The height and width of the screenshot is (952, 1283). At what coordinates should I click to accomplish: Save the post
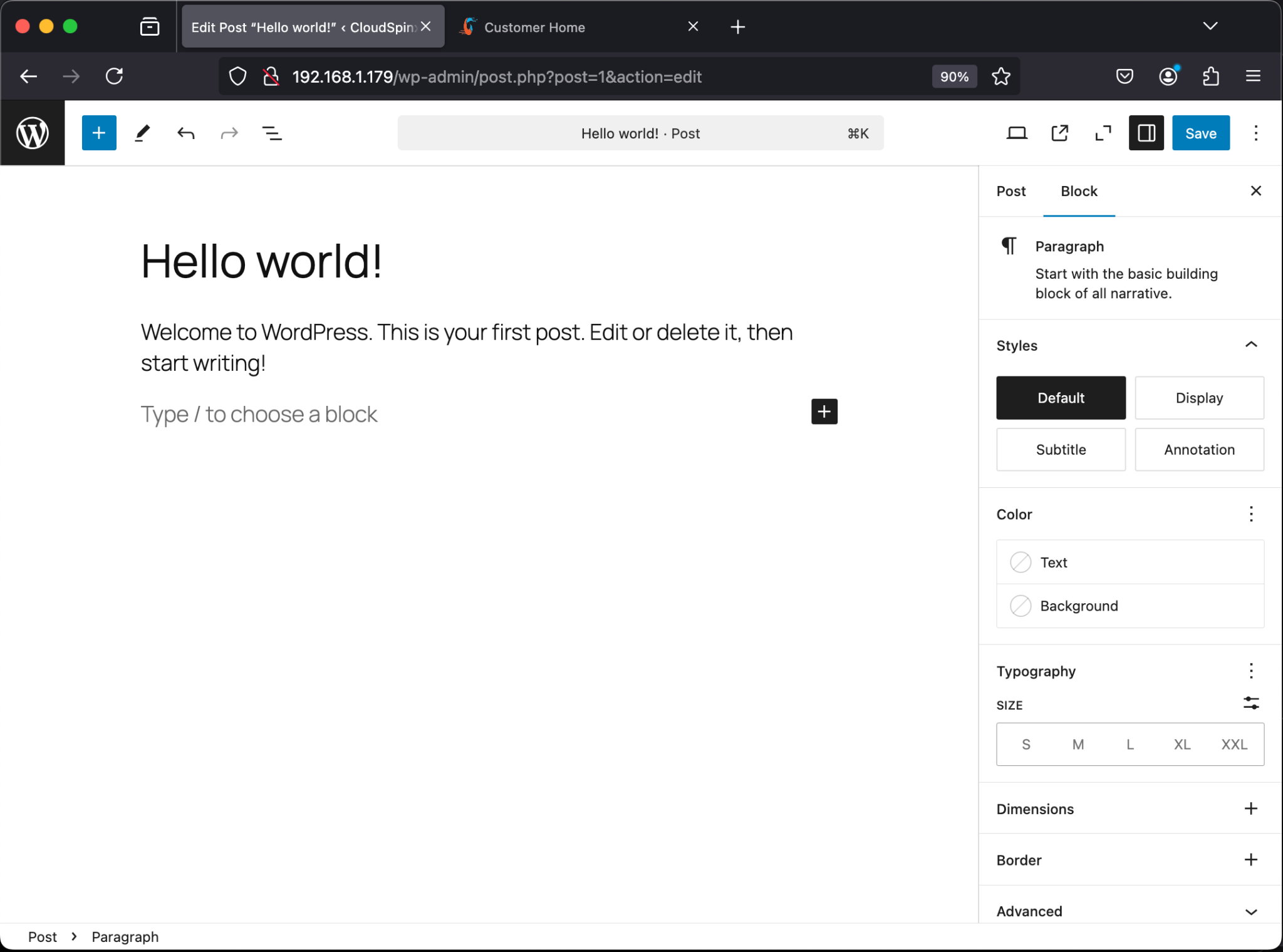pos(1200,133)
